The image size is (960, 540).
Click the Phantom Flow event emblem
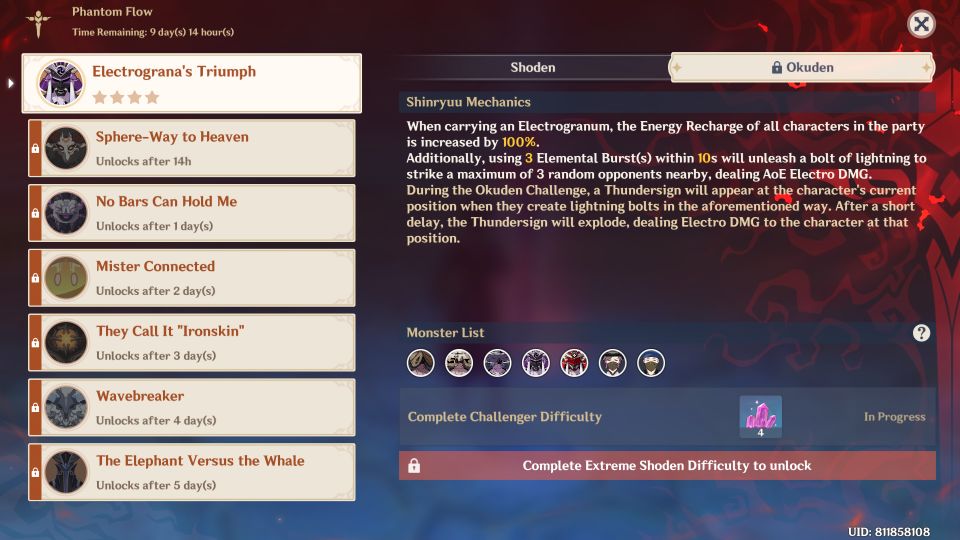pos(38,23)
